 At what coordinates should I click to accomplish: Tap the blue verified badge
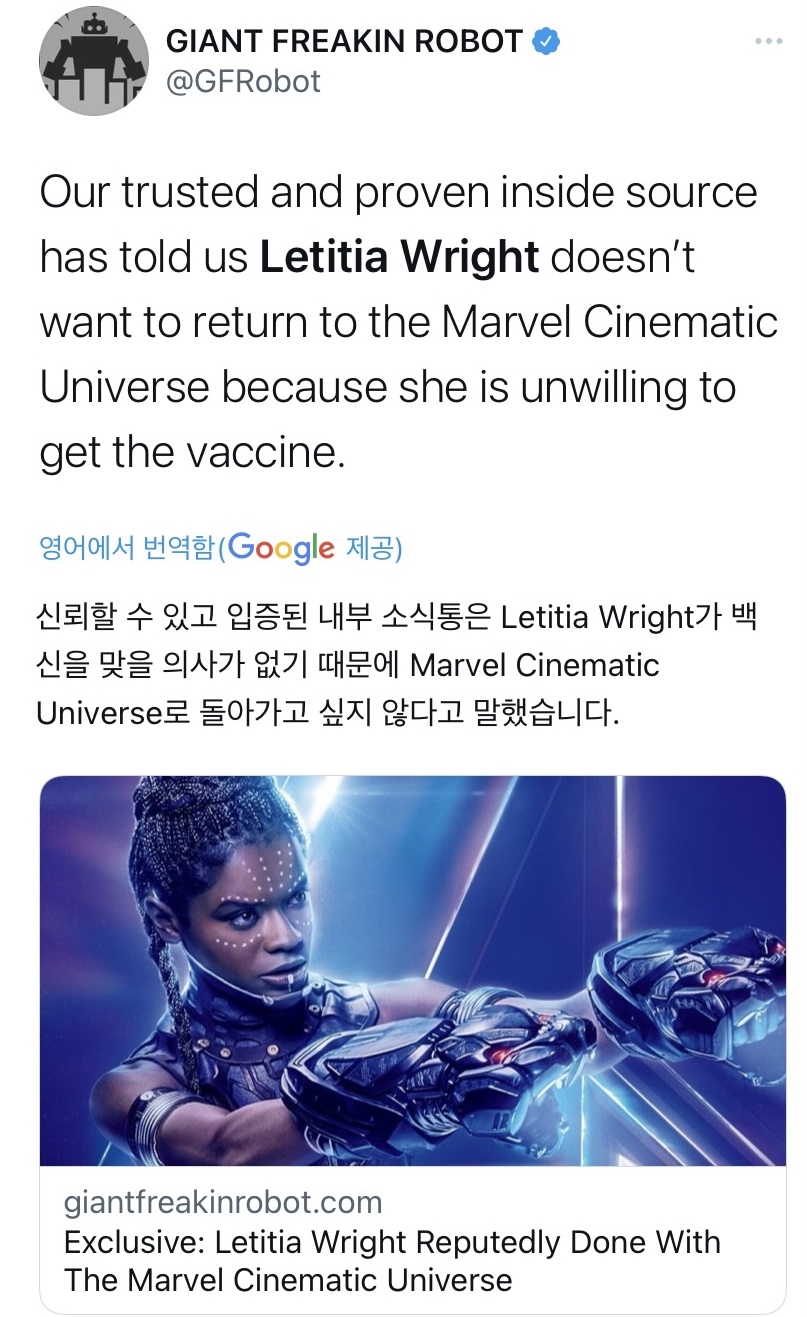coord(546,42)
